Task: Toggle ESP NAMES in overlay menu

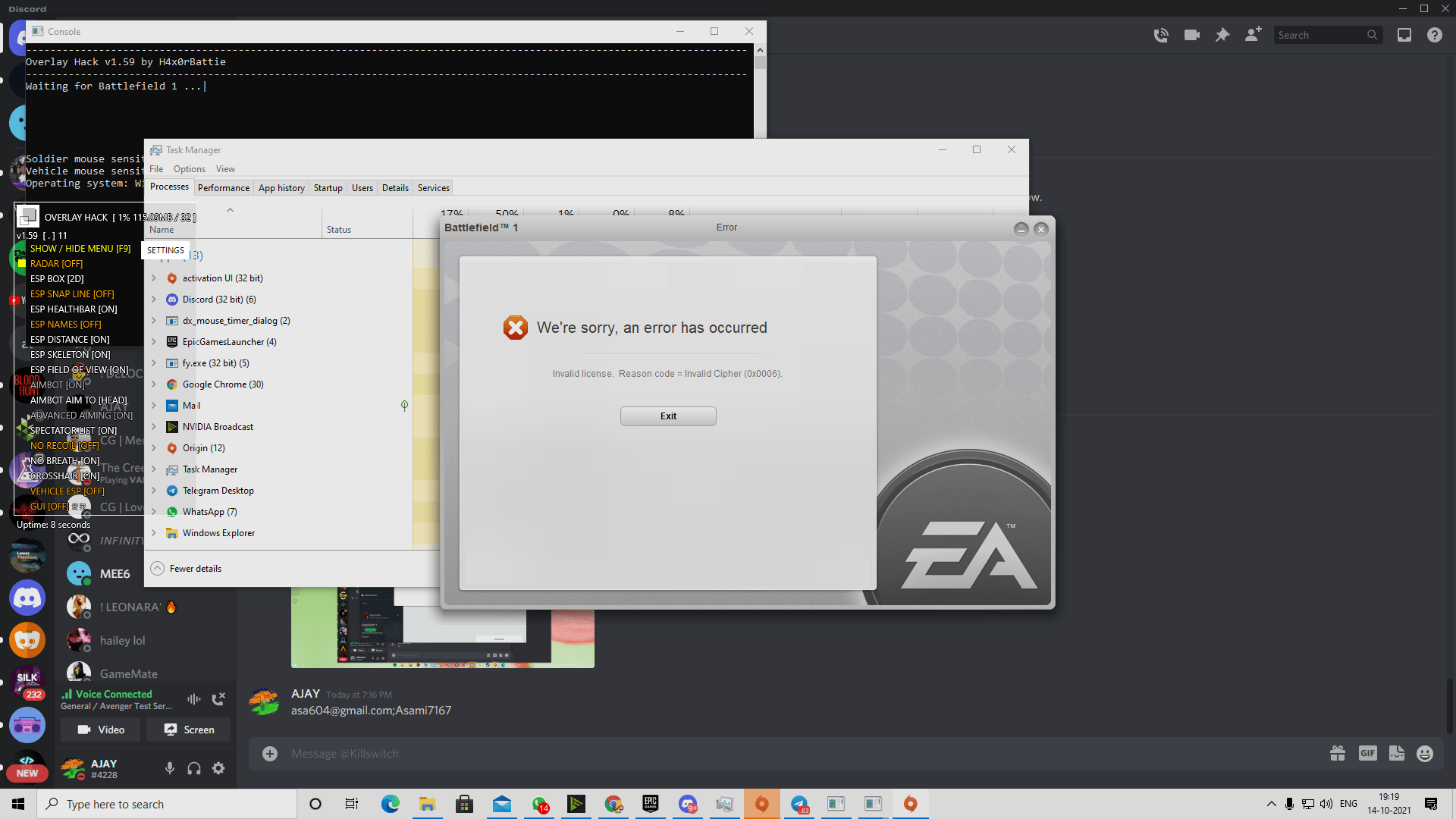Action: 65,325
